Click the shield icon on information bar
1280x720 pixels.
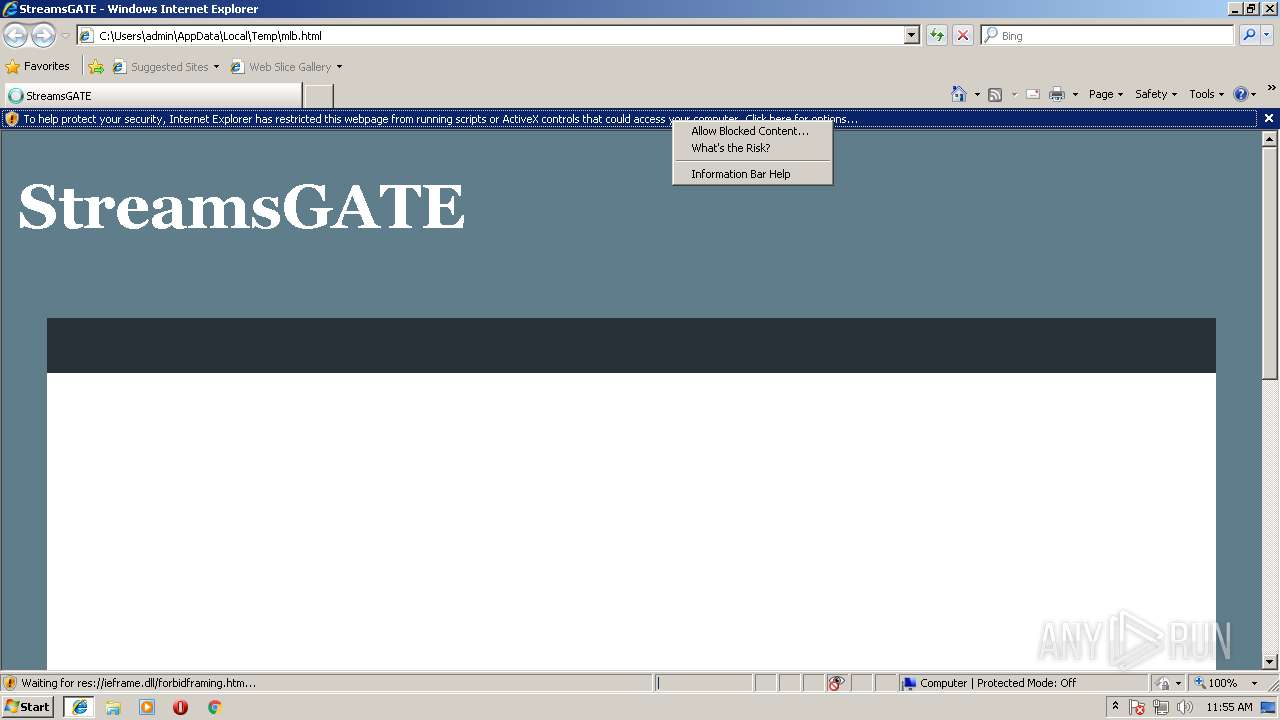pyautogui.click(x=12, y=119)
